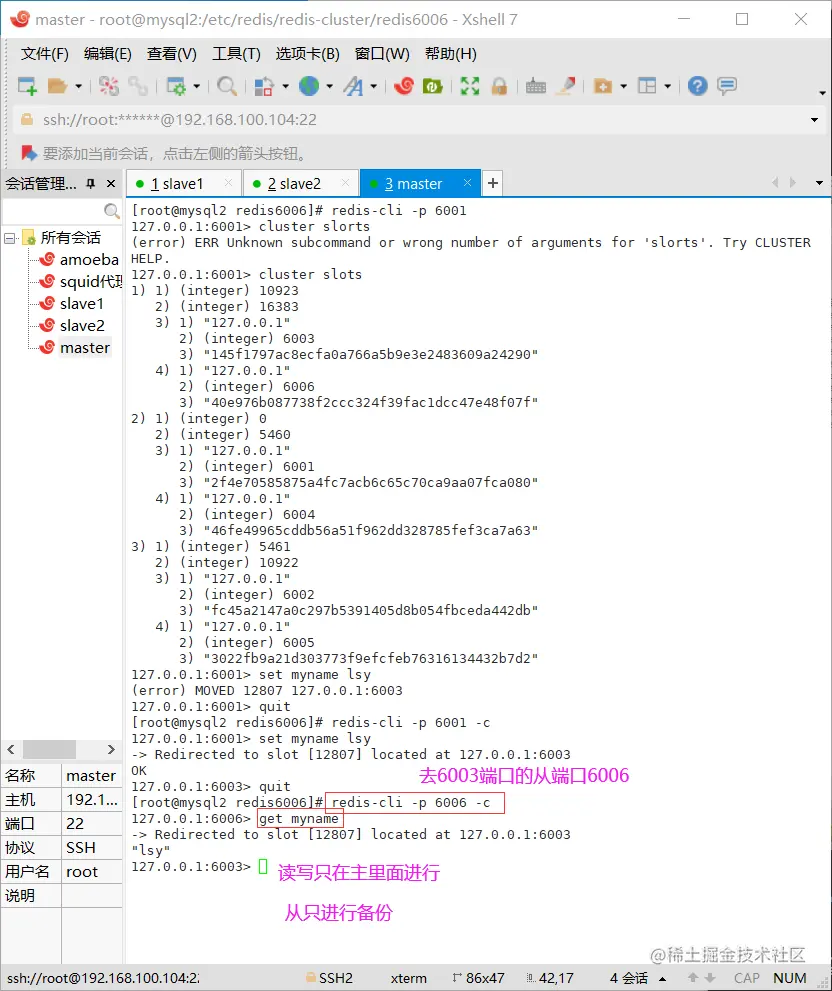The width and height of the screenshot is (832, 991).
Task: Launch Xshell from red swirl toolbar icon
Action: pos(403,86)
